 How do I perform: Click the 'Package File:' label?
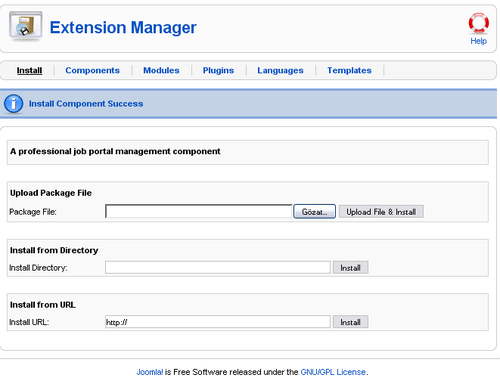click(x=33, y=212)
